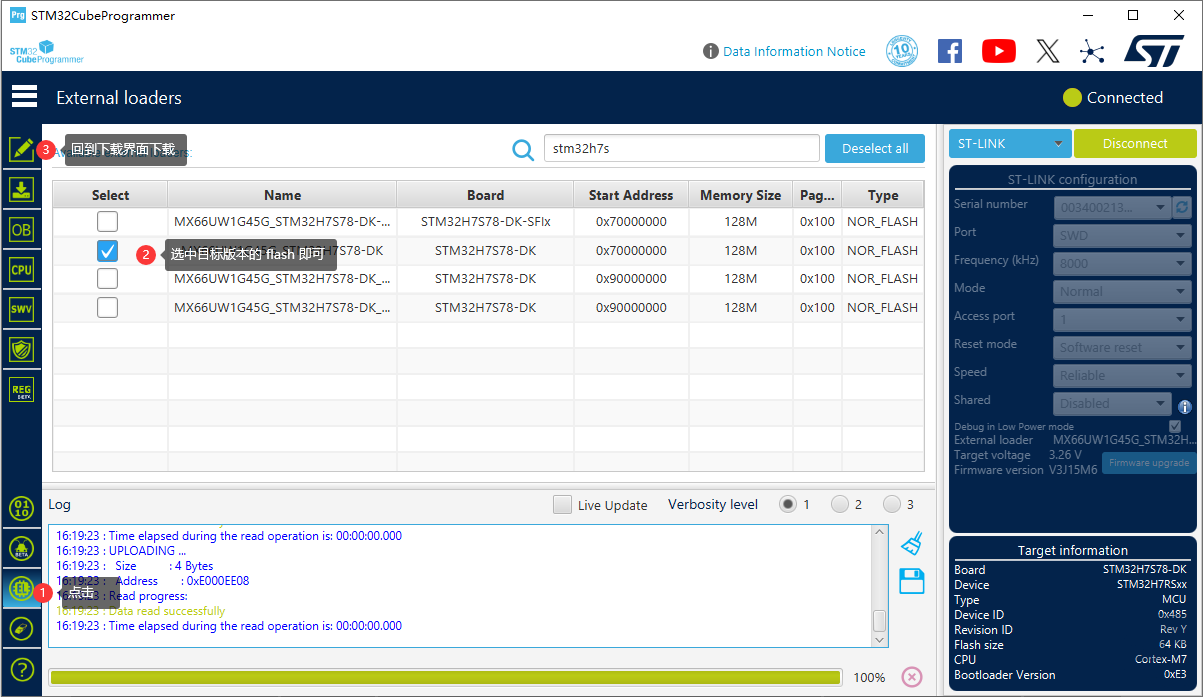Viewport: 1203px width, 697px height.
Task: Click the magnifier search icon
Action: [x=523, y=149]
